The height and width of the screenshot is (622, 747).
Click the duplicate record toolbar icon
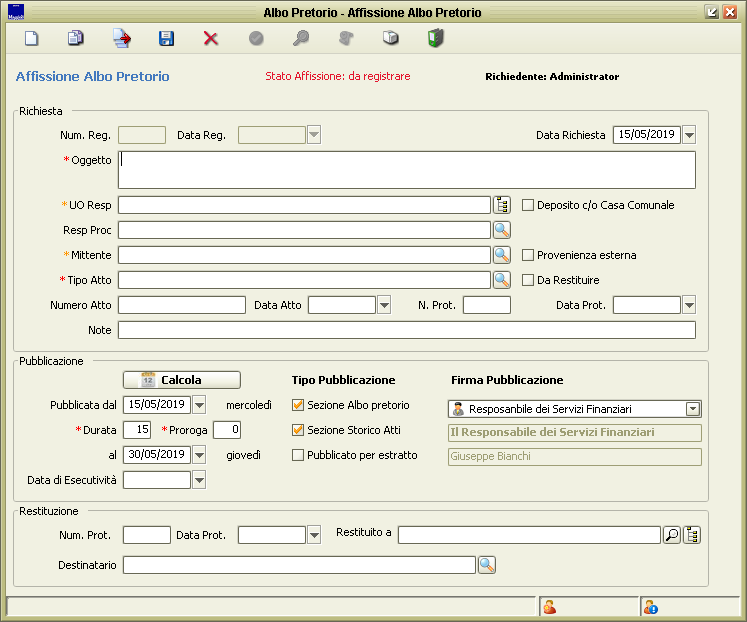click(x=76, y=39)
